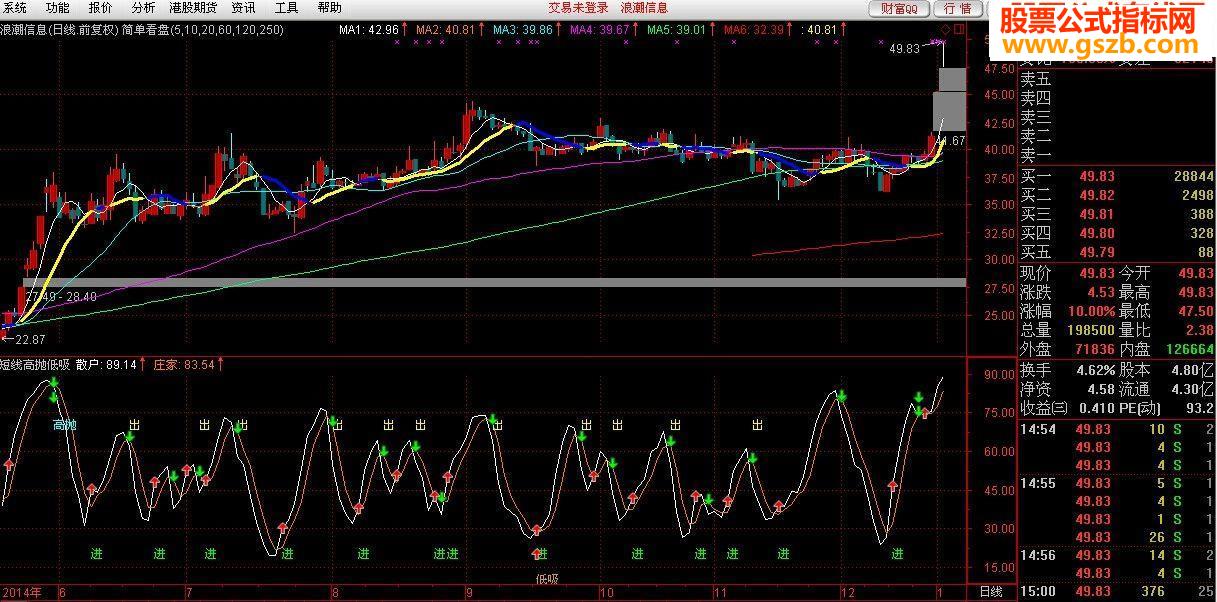The width and height of the screenshot is (1217, 602).
Task: Click the 外盘 71836 value
Action: [x=1095, y=349]
